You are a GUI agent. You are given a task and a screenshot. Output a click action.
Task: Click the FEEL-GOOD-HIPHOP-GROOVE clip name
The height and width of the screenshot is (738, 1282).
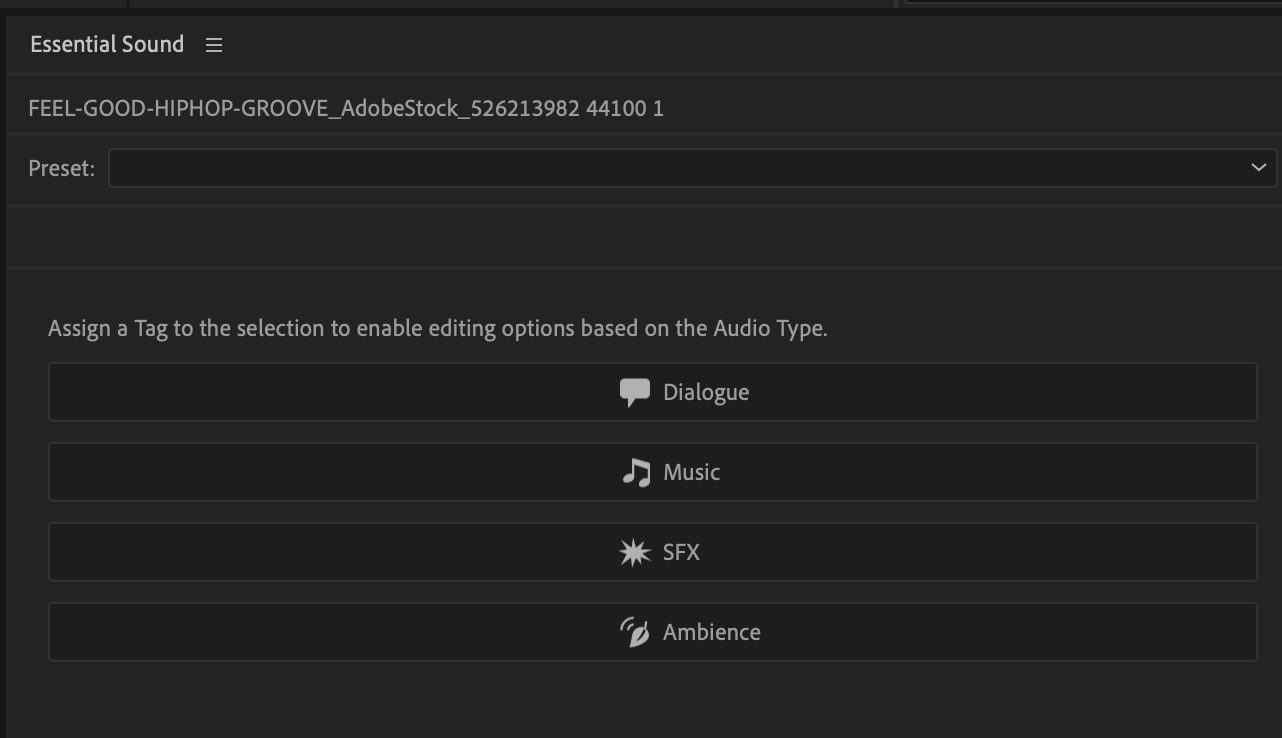(x=346, y=108)
